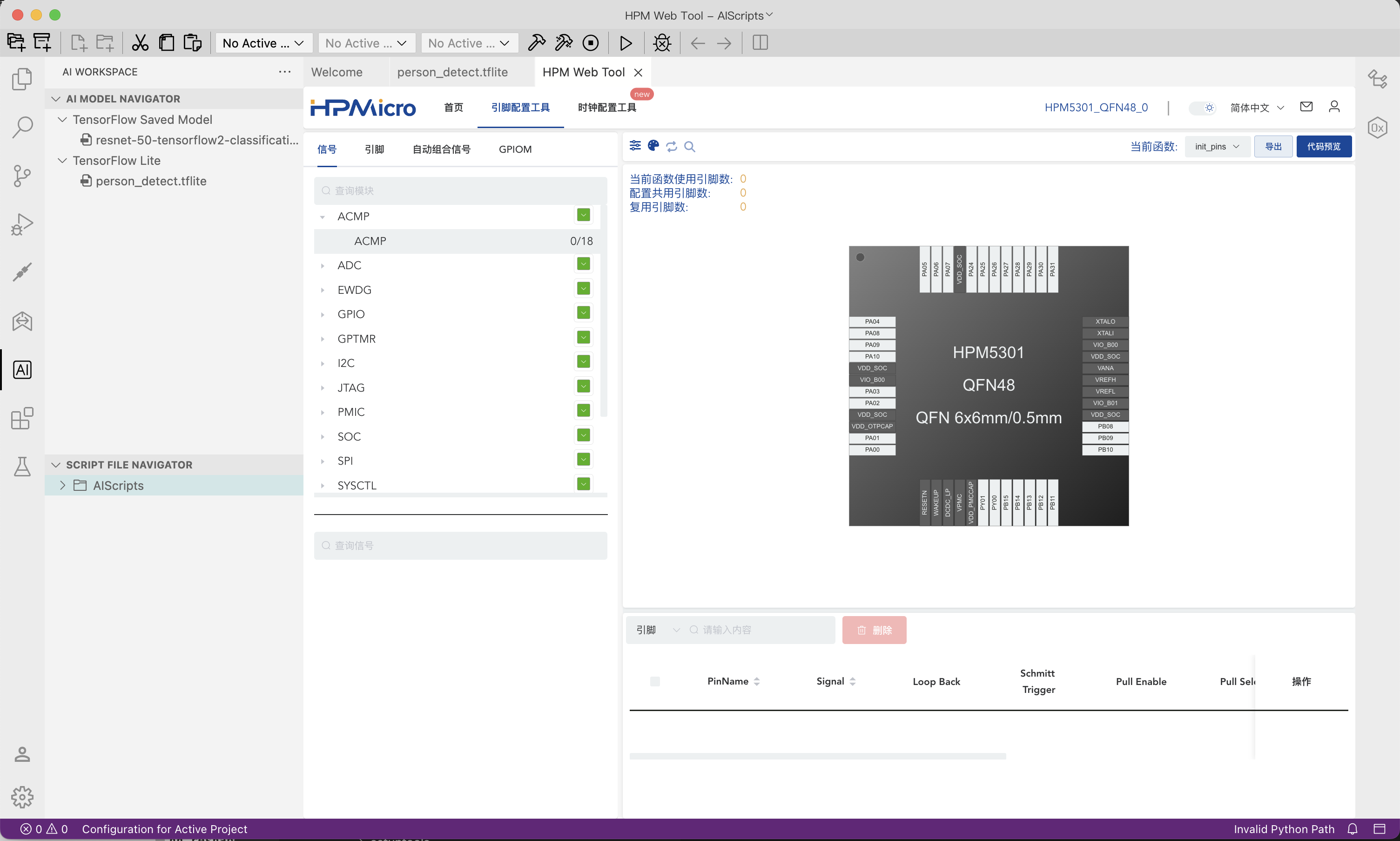The height and width of the screenshot is (841, 1400).
Task: Click the refresh rotate chip icon
Action: pyautogui.click(x=672, y=146)
